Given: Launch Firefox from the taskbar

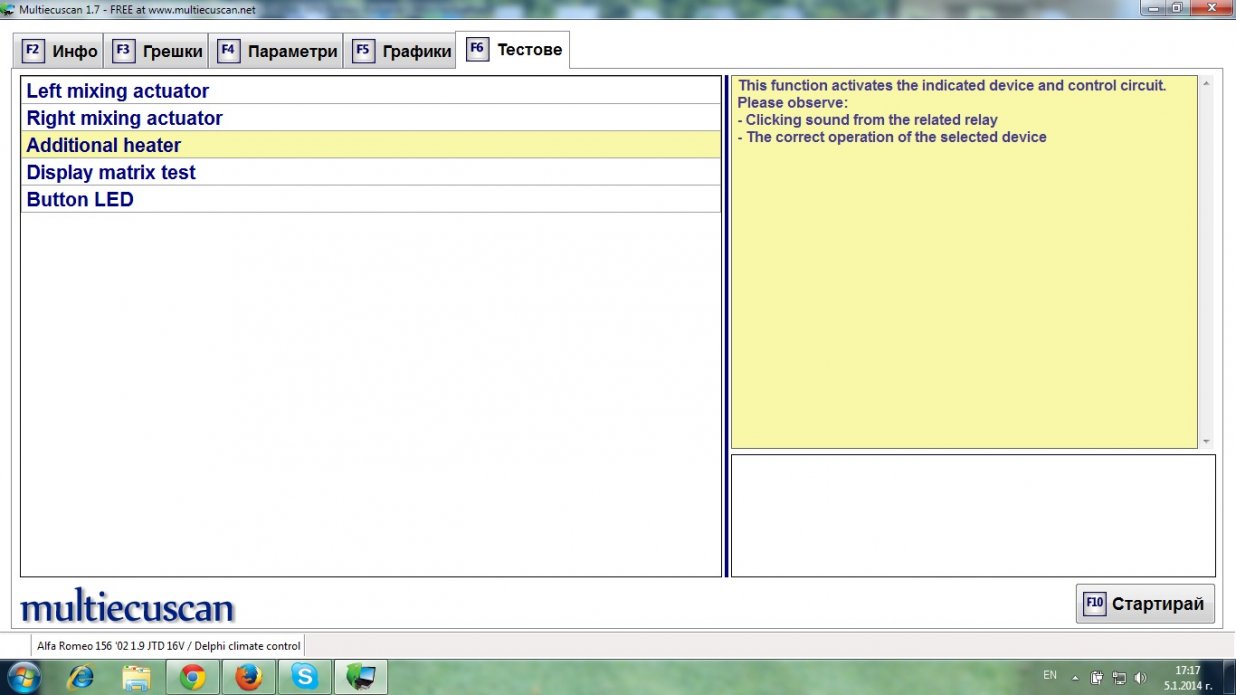Looking at the screenshot, I should coord(248,677).
